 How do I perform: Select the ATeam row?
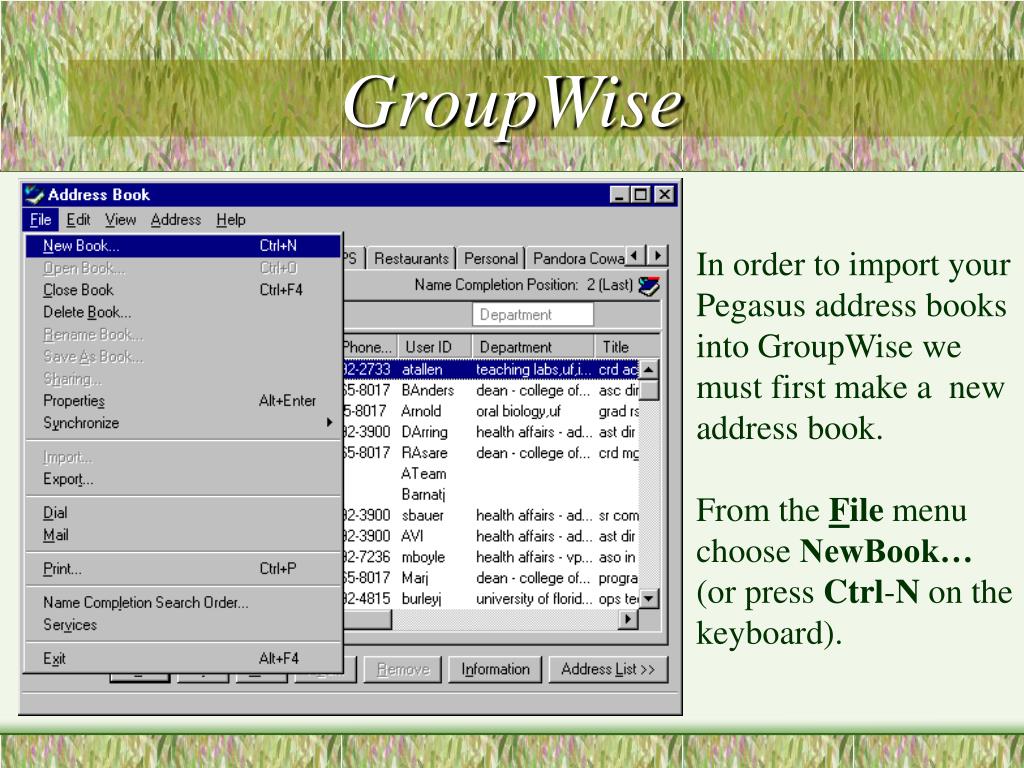490,473
